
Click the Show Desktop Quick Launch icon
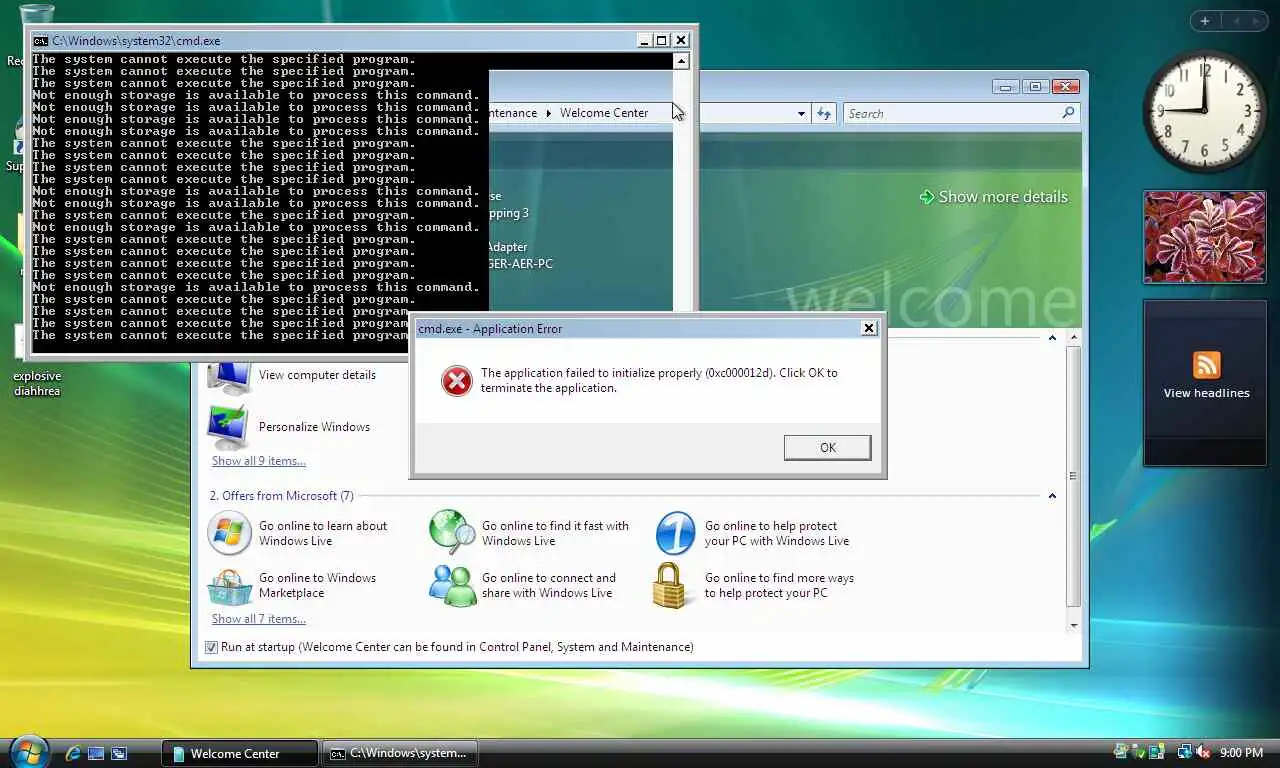tap(96, 753)
